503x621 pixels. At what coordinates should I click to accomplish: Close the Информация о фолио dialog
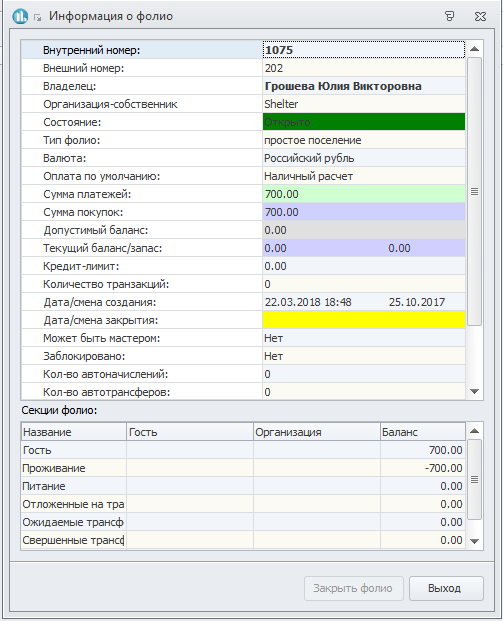pos(480,16)
